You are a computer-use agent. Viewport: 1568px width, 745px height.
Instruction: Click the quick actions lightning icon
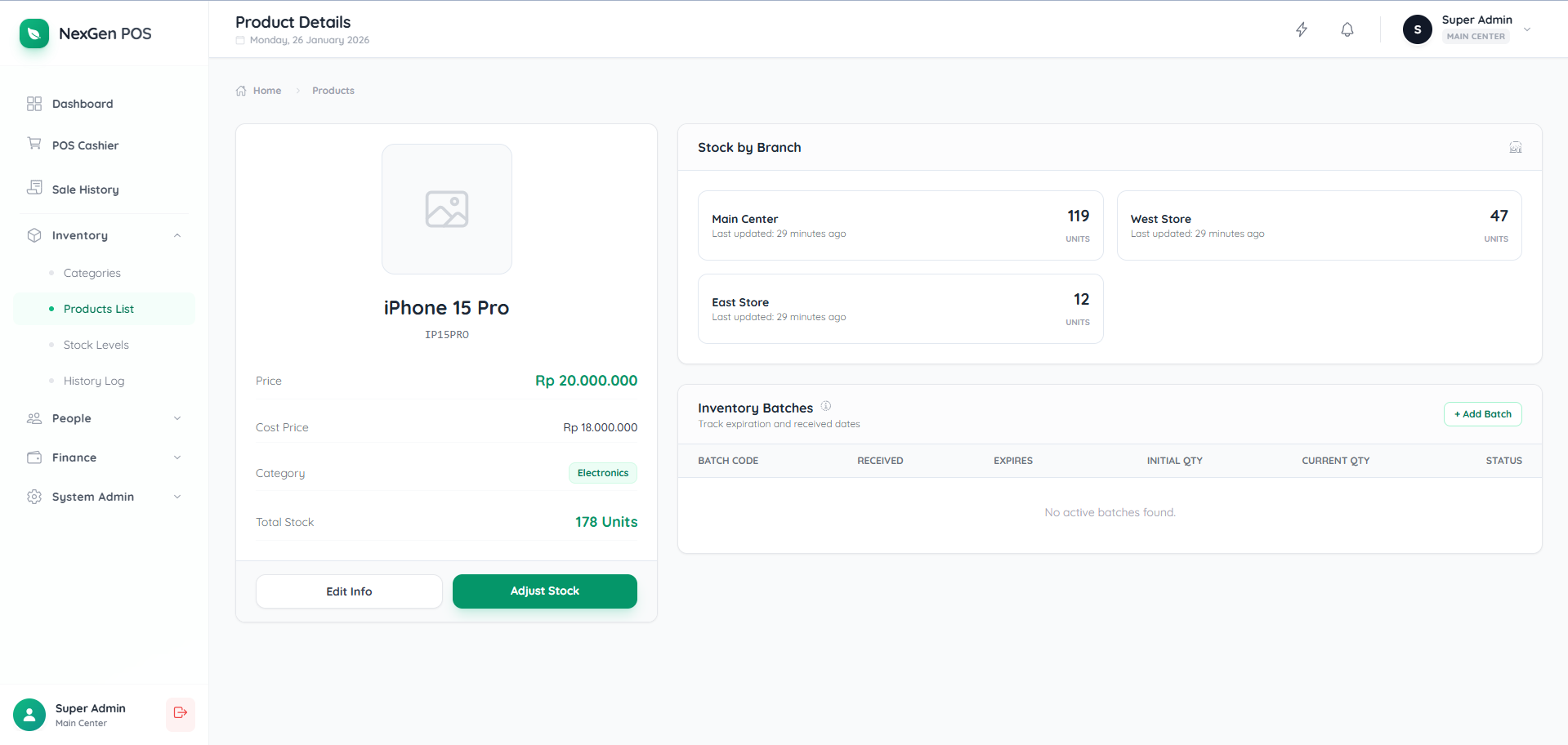pos(1301,29)
